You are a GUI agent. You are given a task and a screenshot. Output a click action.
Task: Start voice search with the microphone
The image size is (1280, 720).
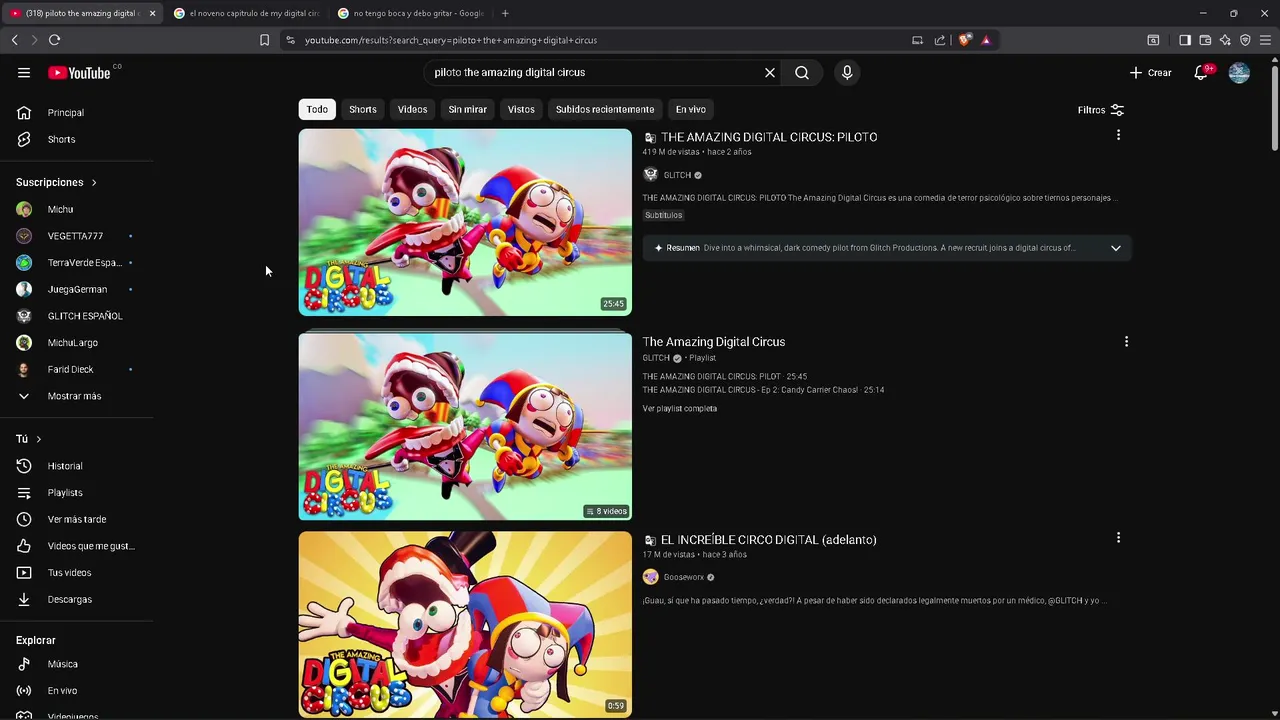coord(847,72)
